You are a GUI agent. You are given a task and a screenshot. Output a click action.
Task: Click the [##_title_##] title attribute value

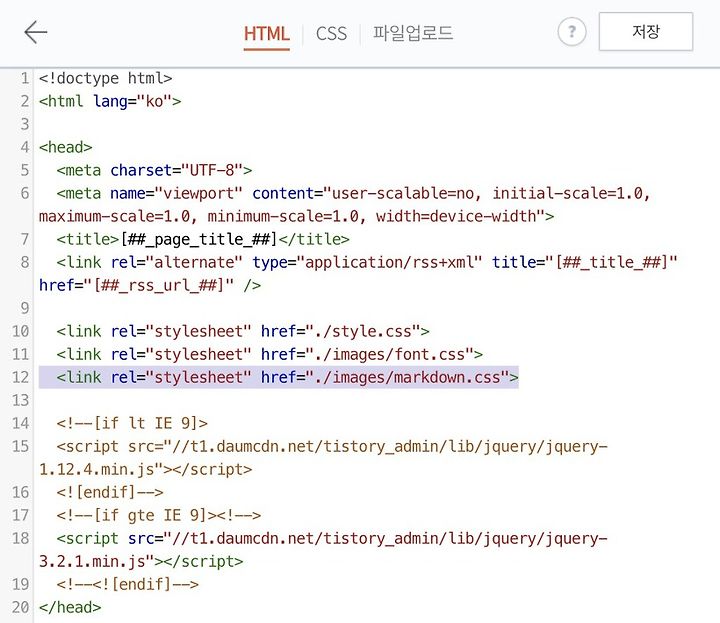click(x=611, y=262)
